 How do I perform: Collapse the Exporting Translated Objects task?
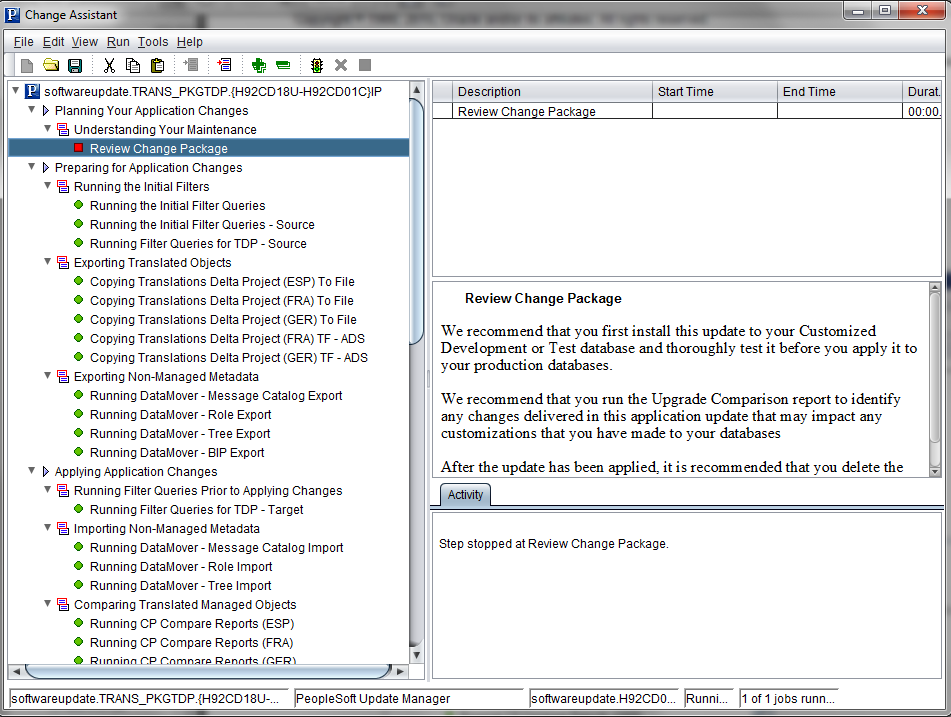point(47,261)
